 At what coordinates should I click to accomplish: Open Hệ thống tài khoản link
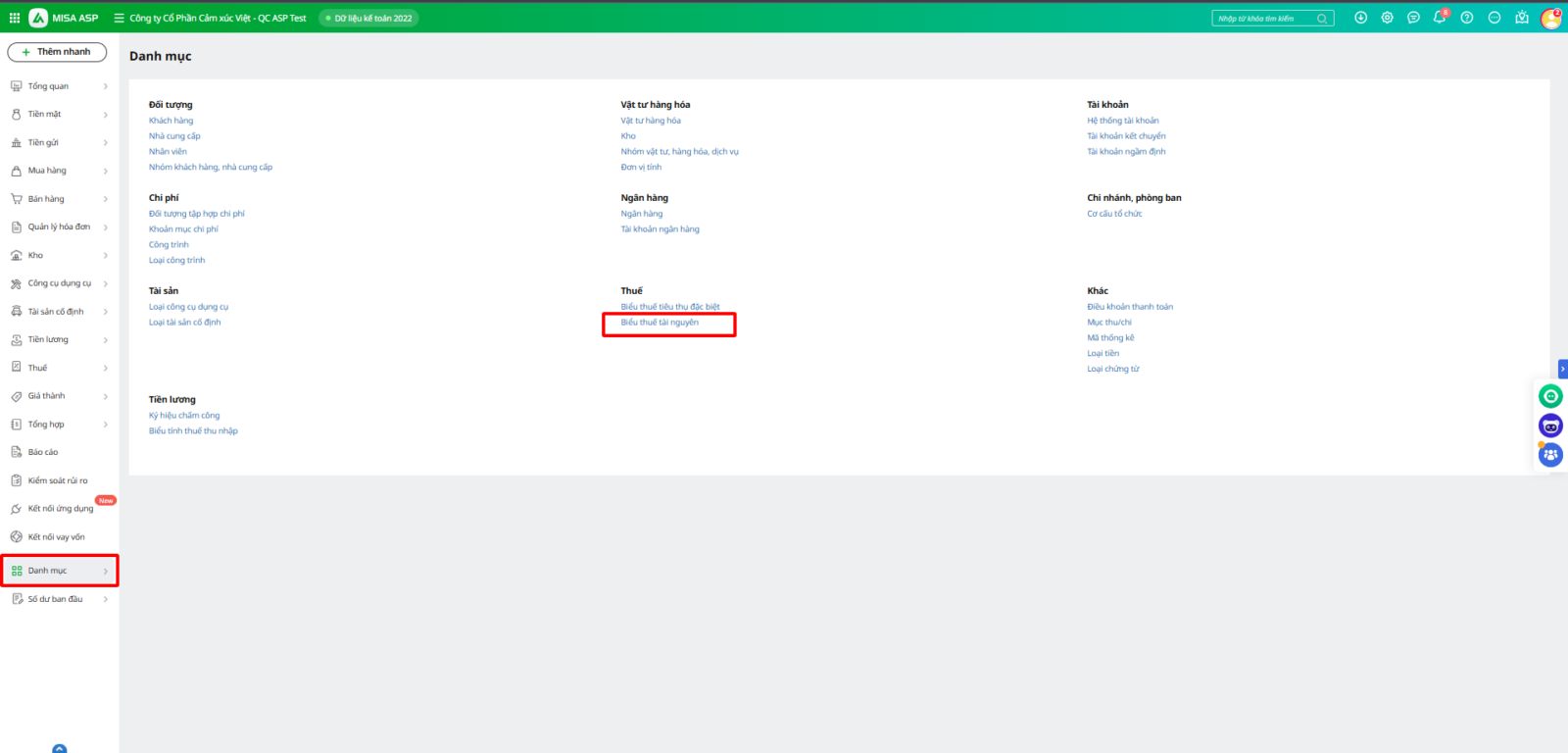[x=1122, y=121]
